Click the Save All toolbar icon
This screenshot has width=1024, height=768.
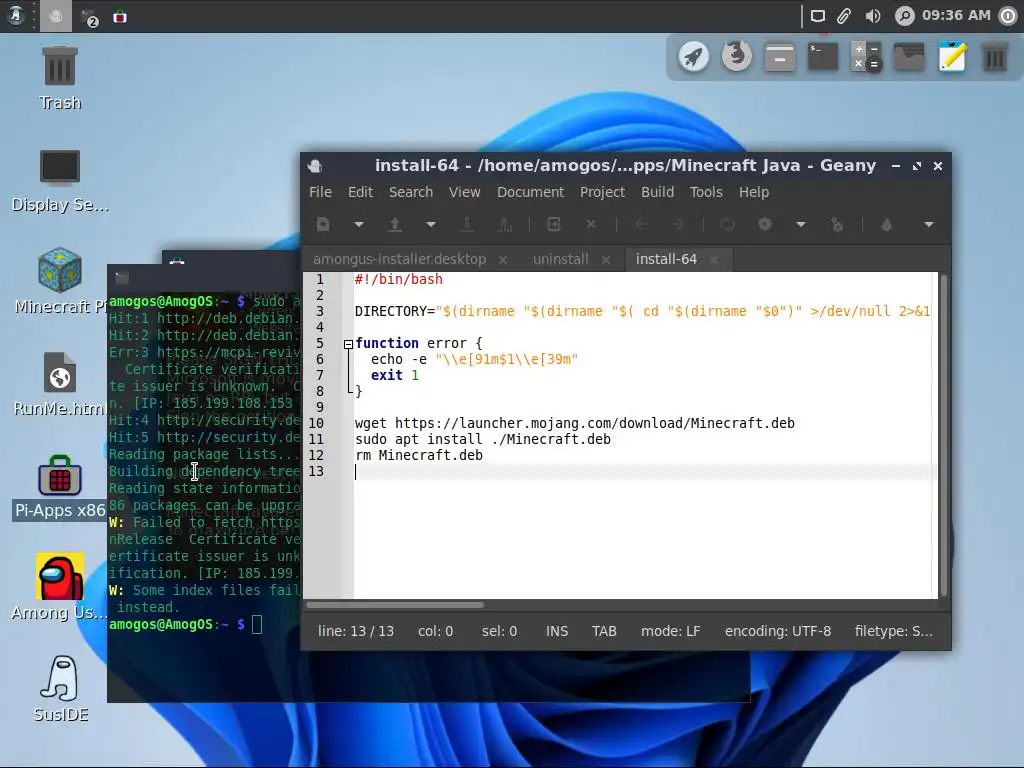point(505,225)
